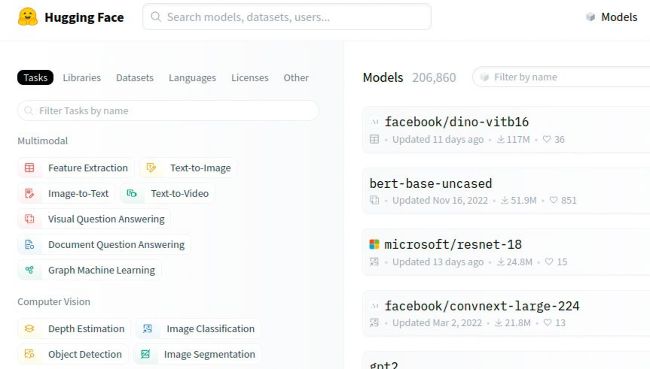Go to the Hugging Face home link

coord(71,17)
